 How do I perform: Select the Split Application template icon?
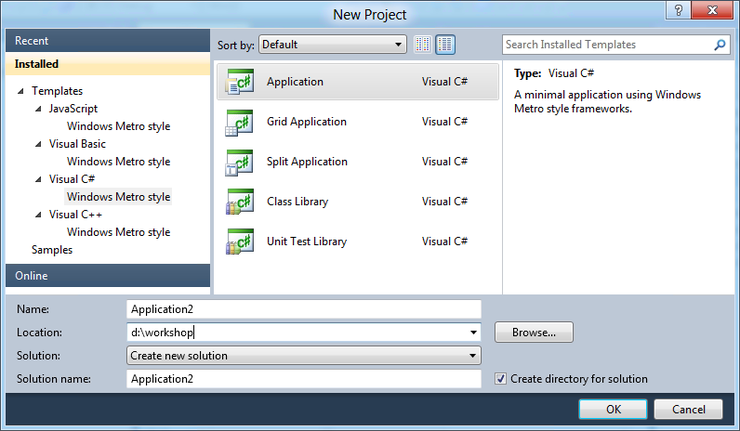240,162
